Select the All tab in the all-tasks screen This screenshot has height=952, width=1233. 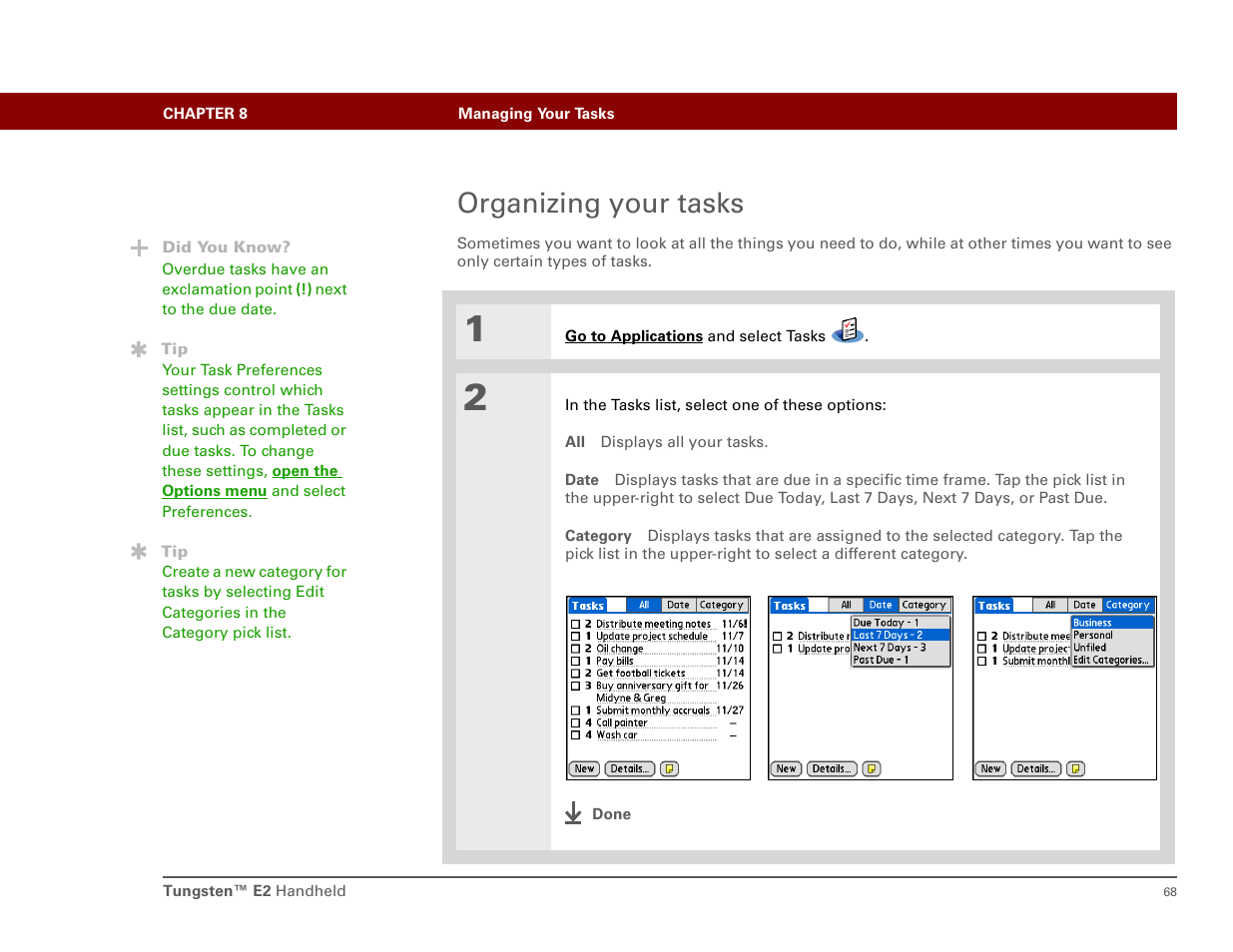(644, 605)
